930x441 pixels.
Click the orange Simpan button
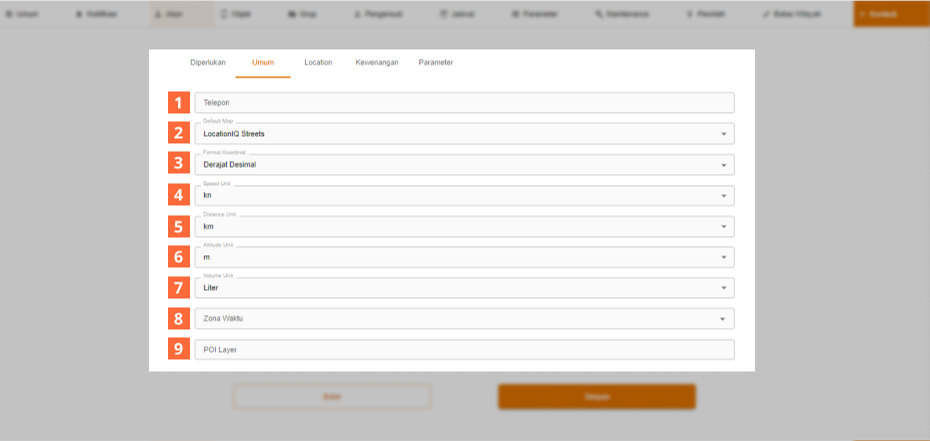[596, 397]
